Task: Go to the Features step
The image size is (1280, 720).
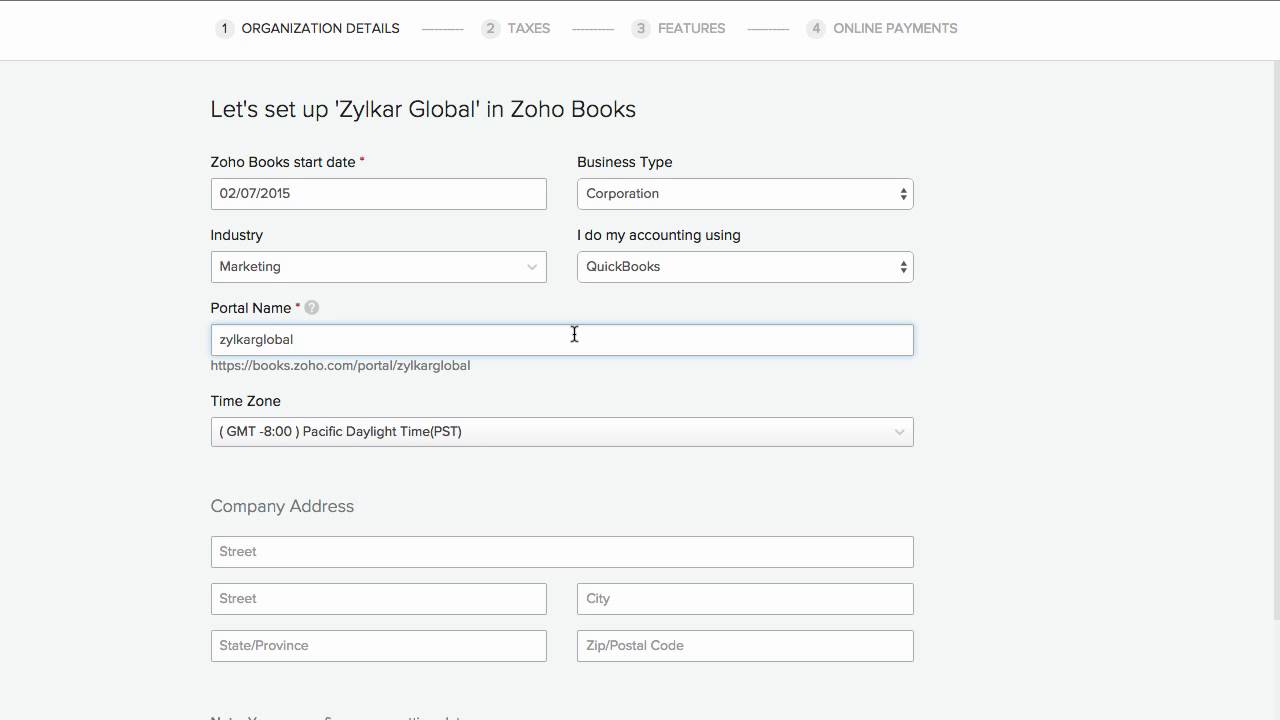Action: coord(679,28)
